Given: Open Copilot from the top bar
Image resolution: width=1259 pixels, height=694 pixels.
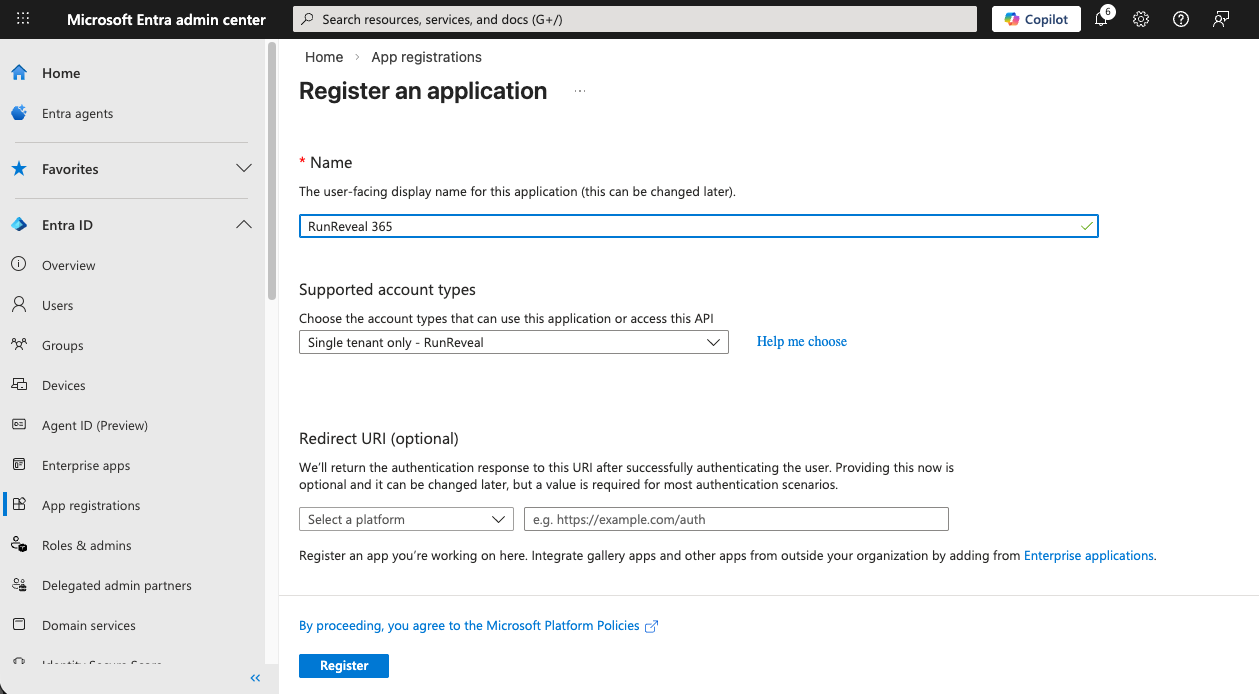Looking at the screenshot, I should pos(1035,19).
